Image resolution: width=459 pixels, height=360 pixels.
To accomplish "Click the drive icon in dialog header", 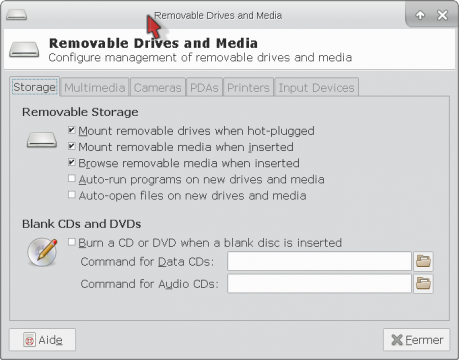I will click(24, 49).
